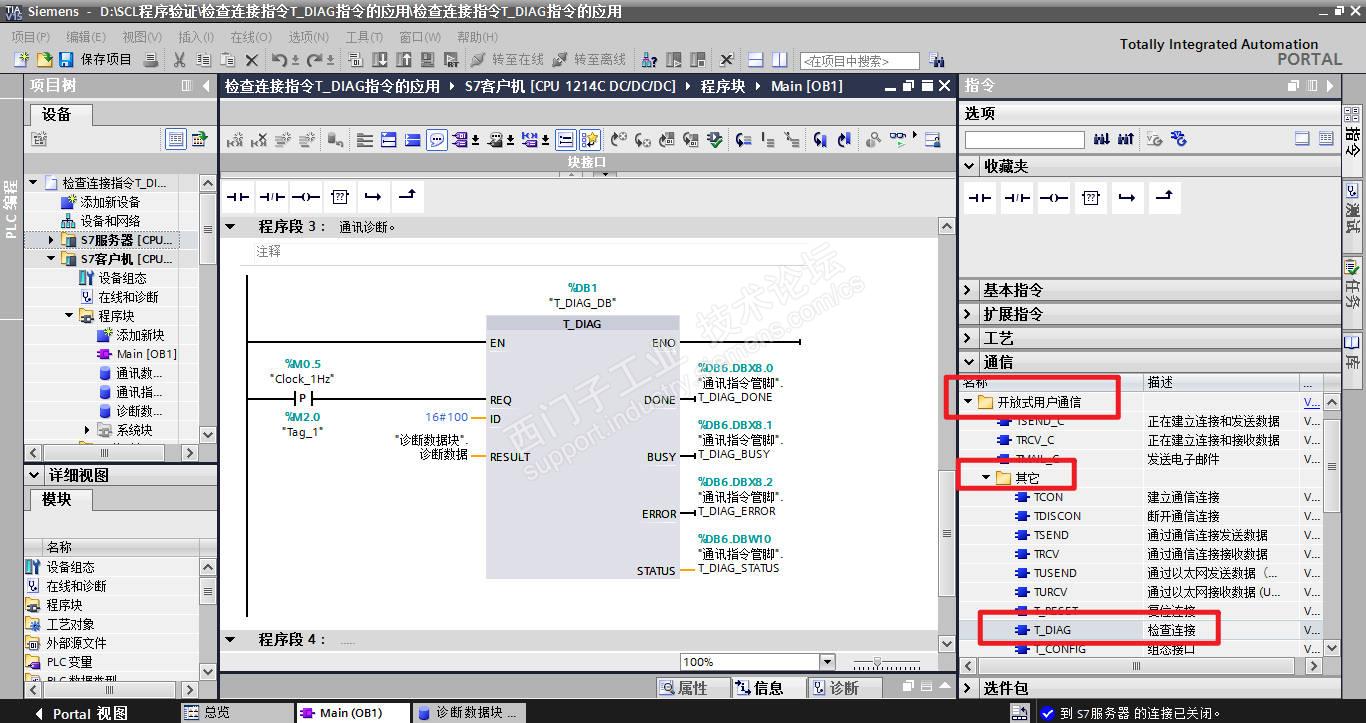Viewport: 1366px width, 723px height.
Task: Click the network comments speech-bubble icon
Action: [x=436, y=140]
